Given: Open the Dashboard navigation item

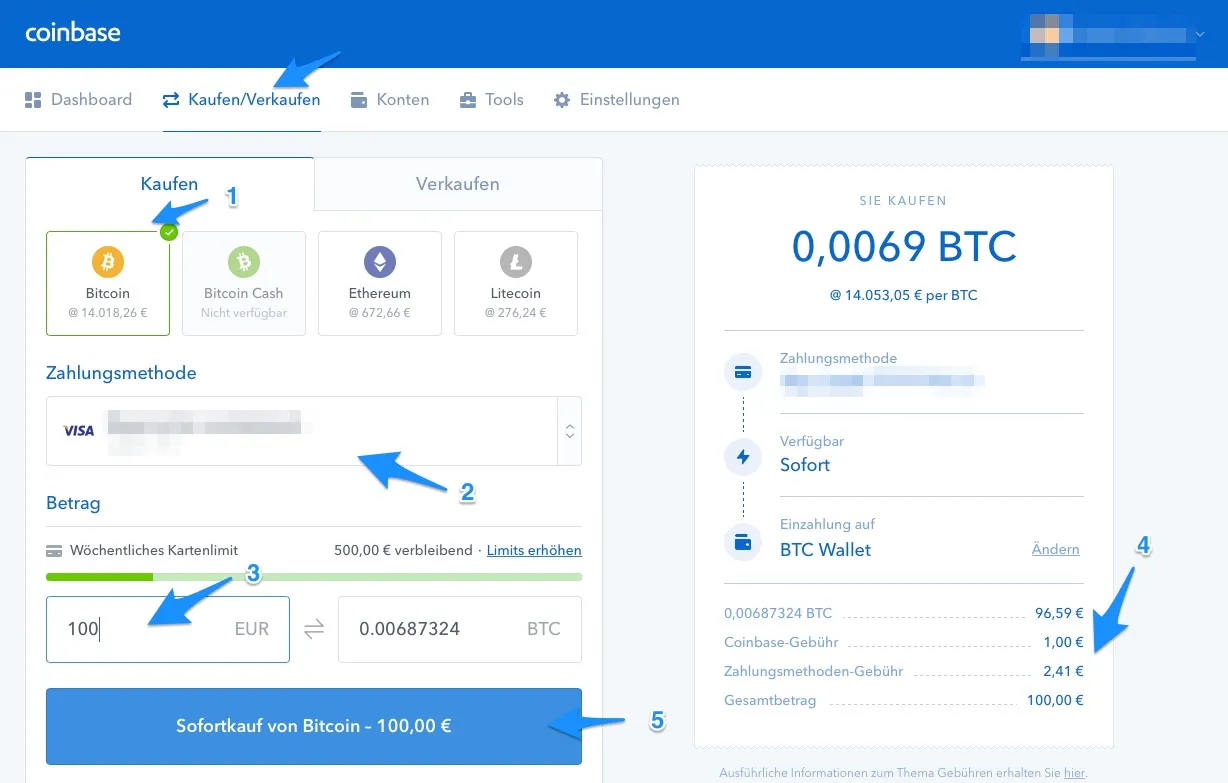Looking at the screenshot, I should point(78,100).
